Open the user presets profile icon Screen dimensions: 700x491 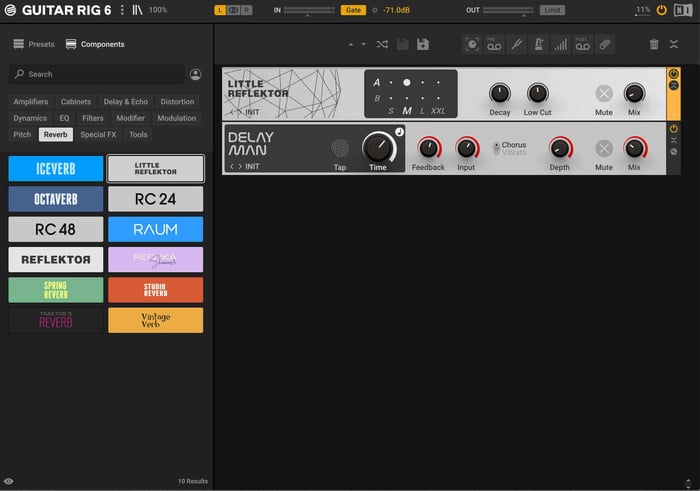point(196,74)
